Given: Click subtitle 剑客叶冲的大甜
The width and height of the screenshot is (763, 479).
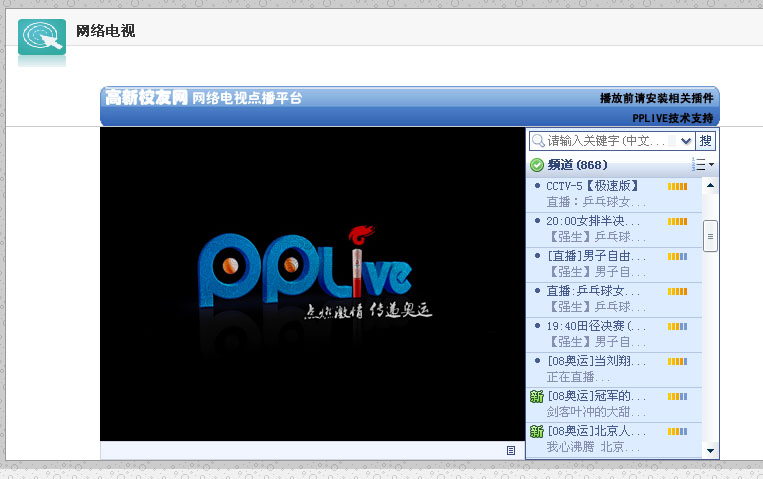Looking at the screenshot, I should 596,412.
